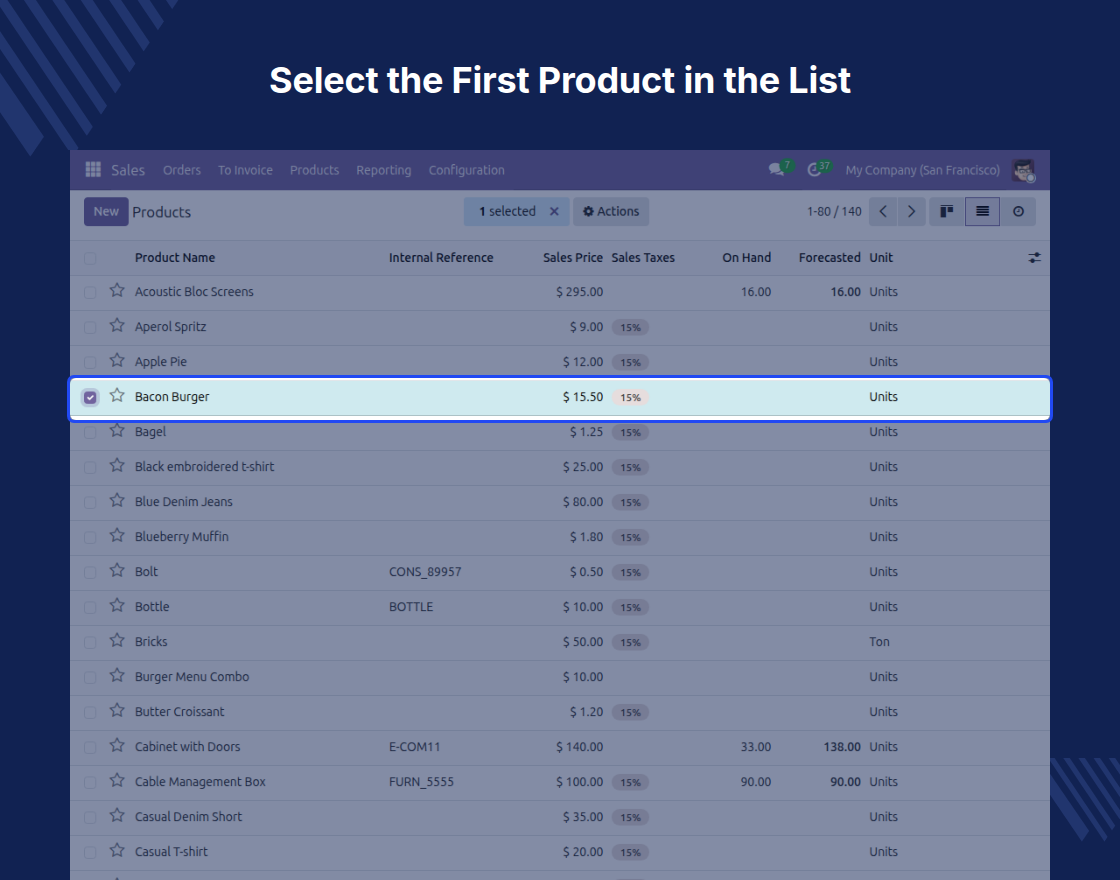Check the Bagel row checkbox
1120x880 pixels.
[x=90, y=432]
